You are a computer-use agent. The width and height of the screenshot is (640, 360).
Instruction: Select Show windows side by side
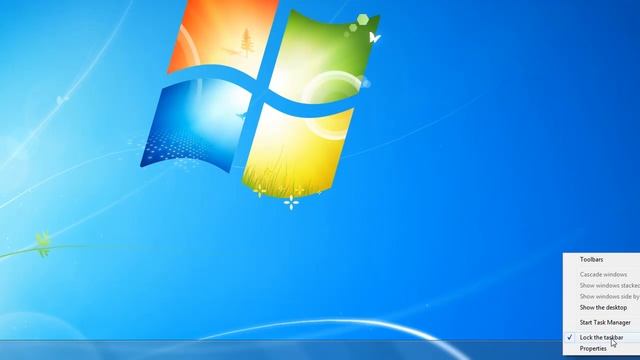point(602,296)
